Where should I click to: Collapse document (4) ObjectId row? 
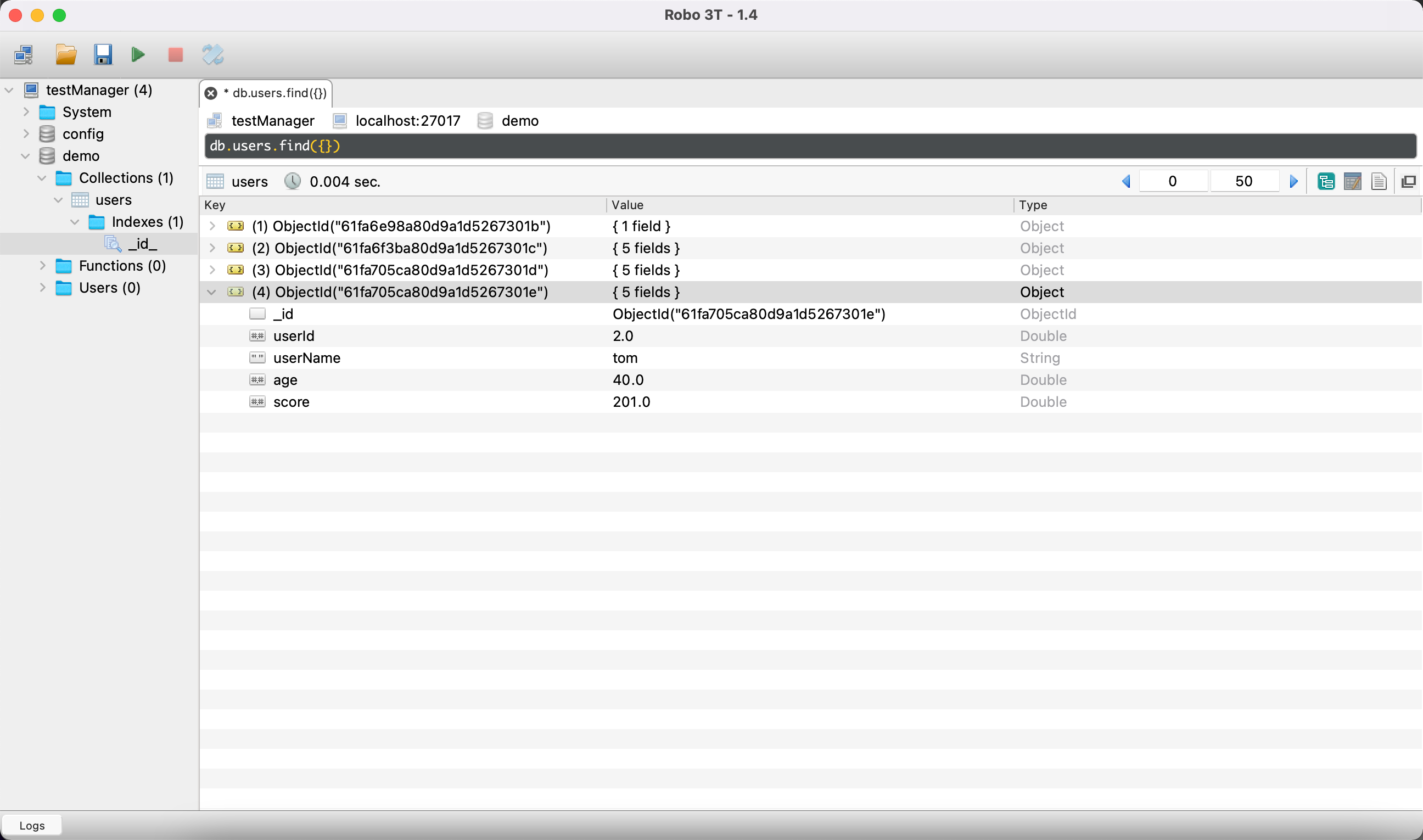212,293
